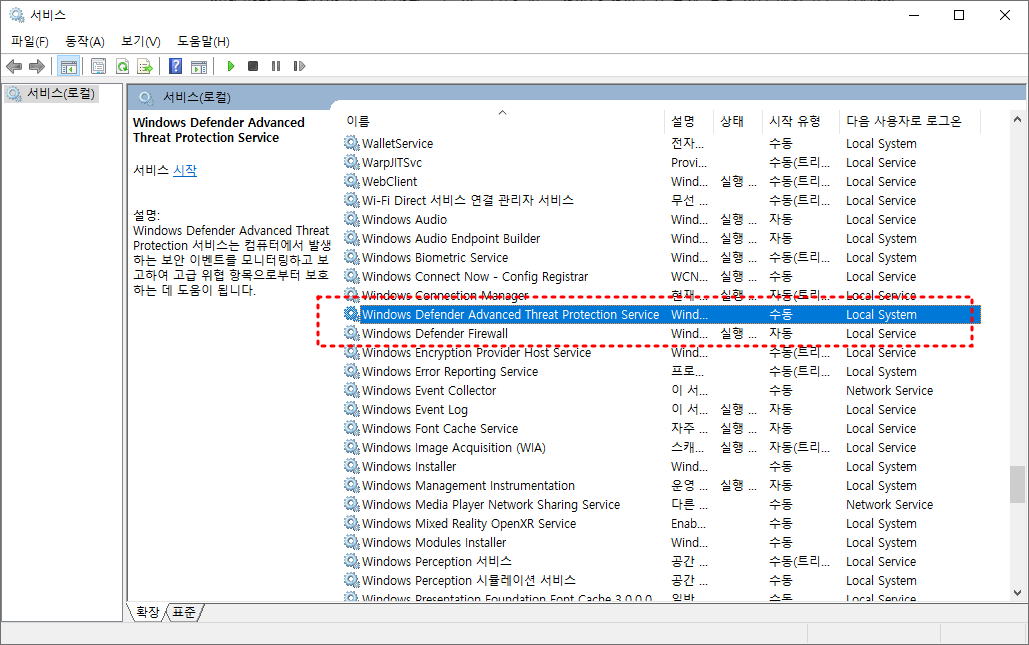Select Windows Defender Advanced Threat Protection Service
This screenshot has width=1029, height=645.
661,314
